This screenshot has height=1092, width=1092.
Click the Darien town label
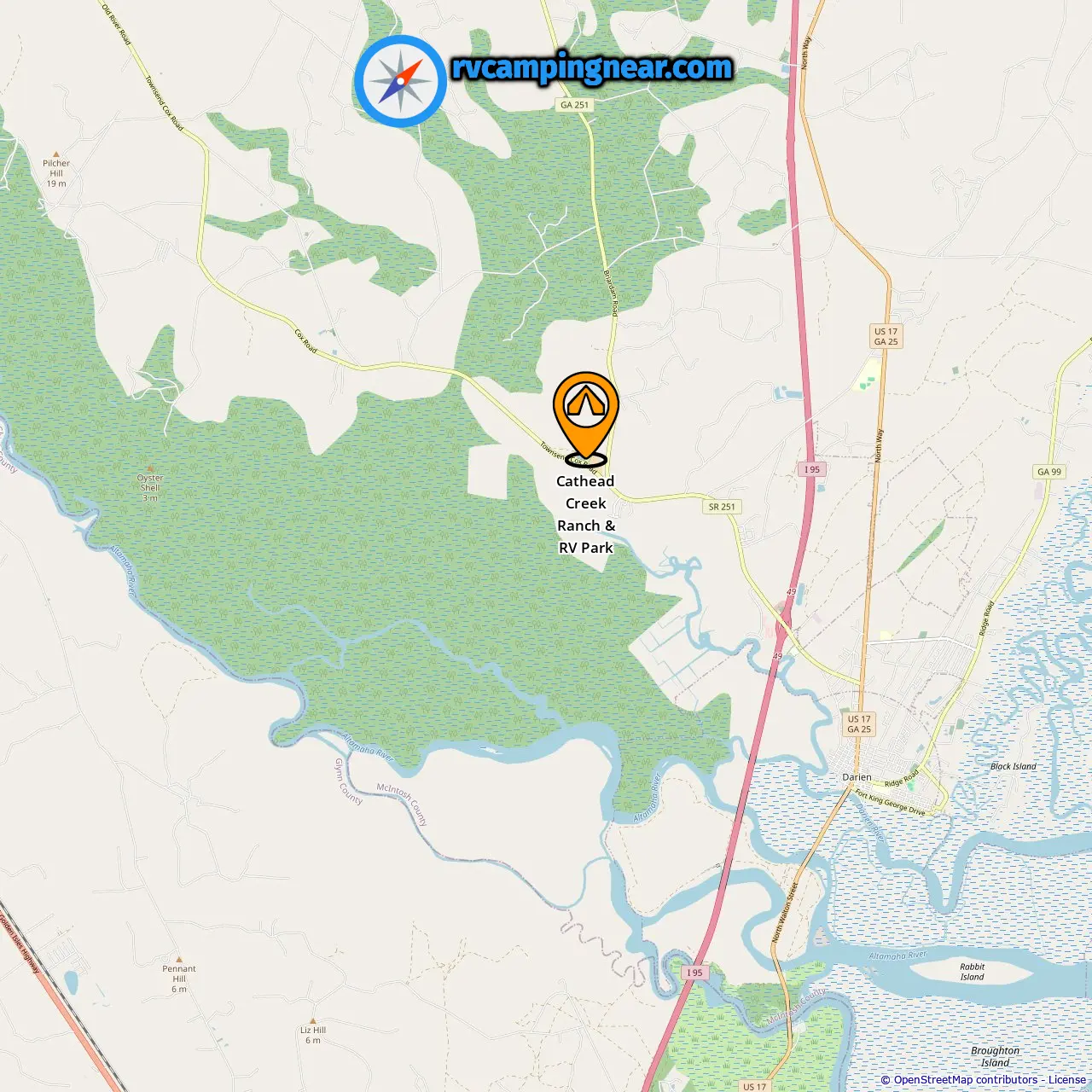(857, 777)
